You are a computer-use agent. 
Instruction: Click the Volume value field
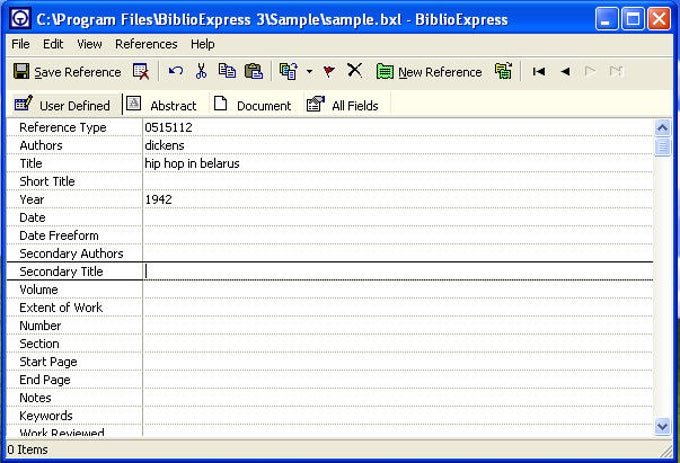tap(398, 290)
